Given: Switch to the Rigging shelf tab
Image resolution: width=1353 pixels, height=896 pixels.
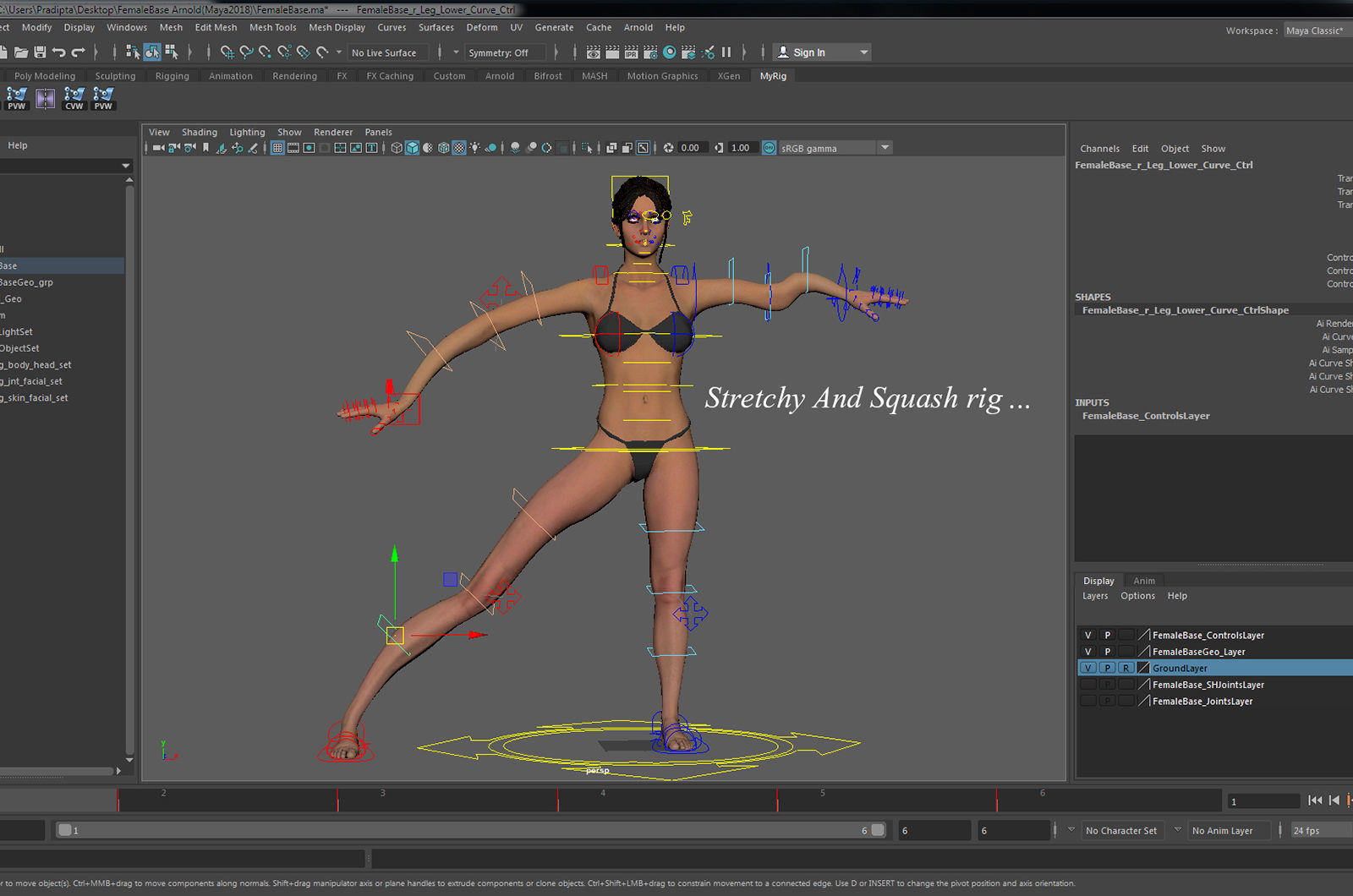Looking at the screenshot, I should [x=173, y=76].
